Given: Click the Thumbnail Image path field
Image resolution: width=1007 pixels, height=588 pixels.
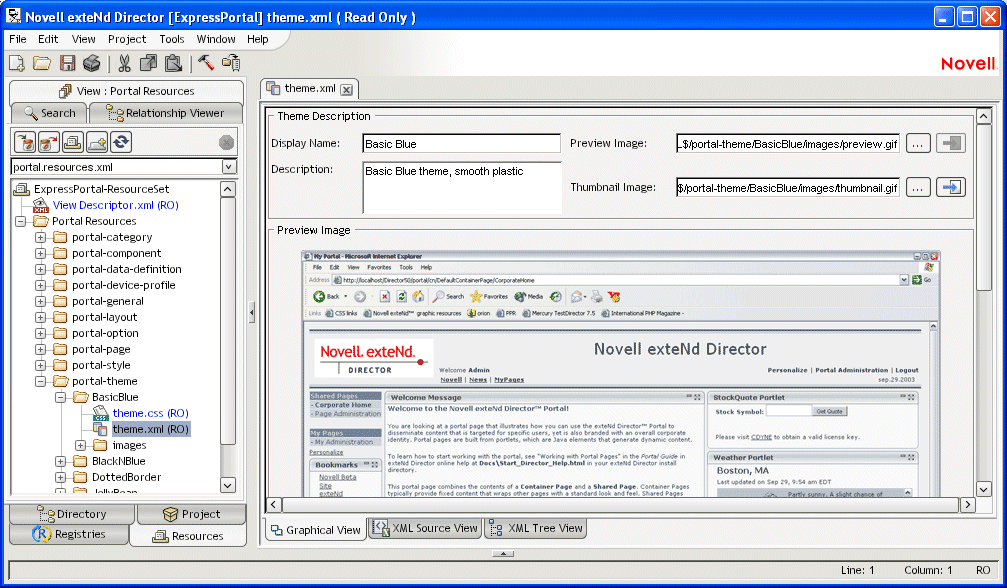Looking at the screenshot, I should (x=787, y=187).
